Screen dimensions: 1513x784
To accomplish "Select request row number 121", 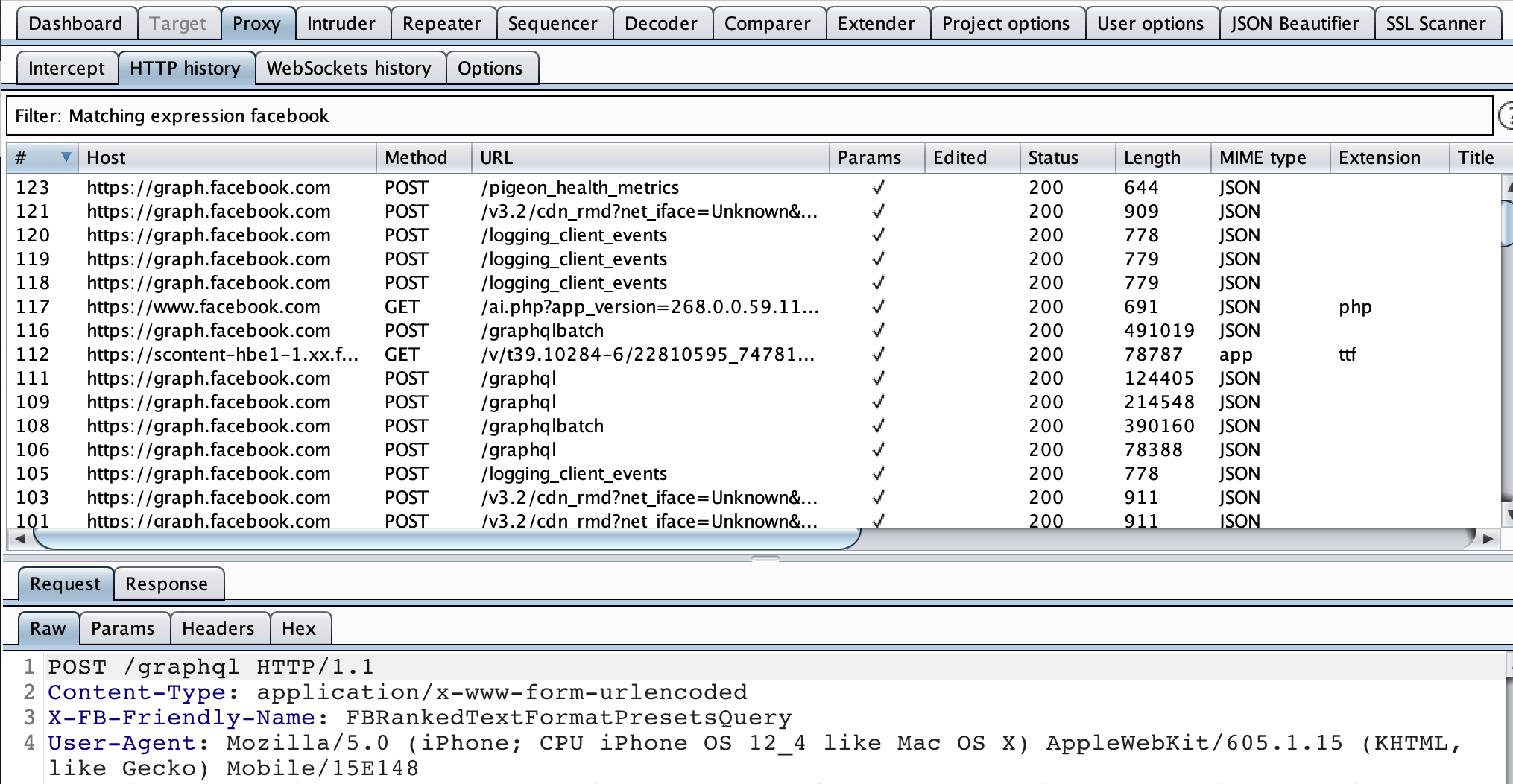I will pyautogui.click(x=753, y=211).
